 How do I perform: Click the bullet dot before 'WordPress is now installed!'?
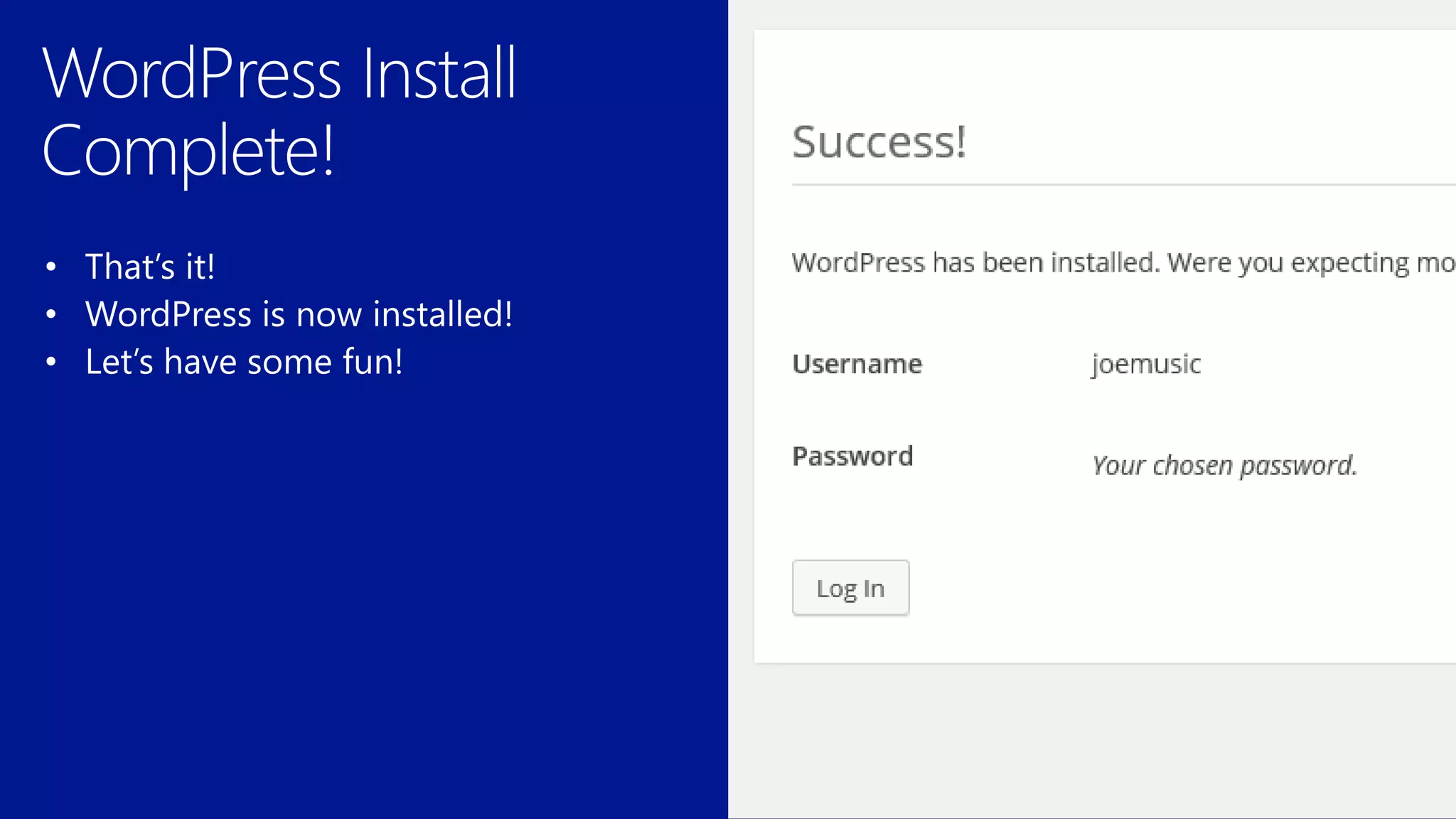(x=50, y=315)
